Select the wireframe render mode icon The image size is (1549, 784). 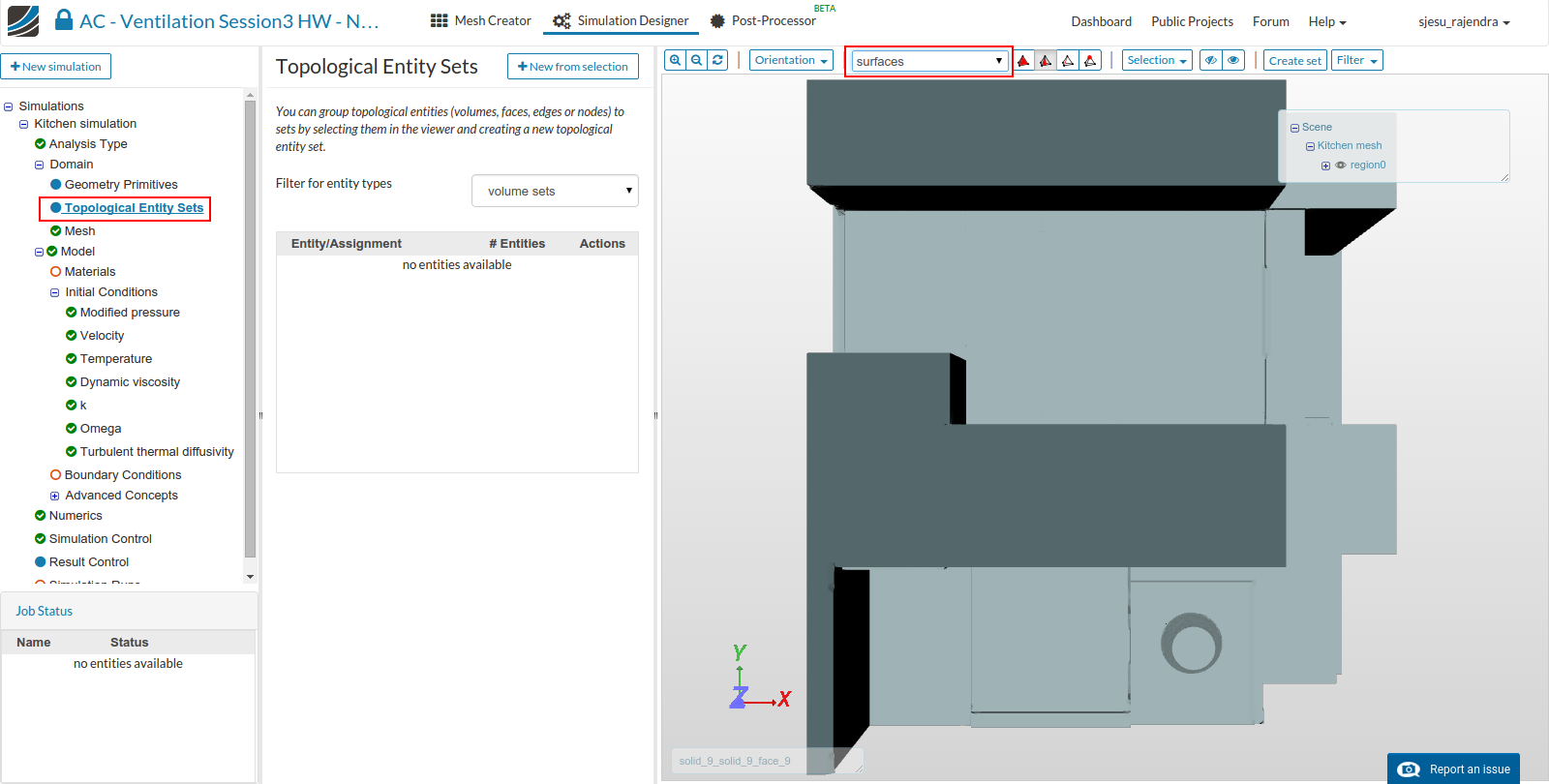click(1068, 61)
